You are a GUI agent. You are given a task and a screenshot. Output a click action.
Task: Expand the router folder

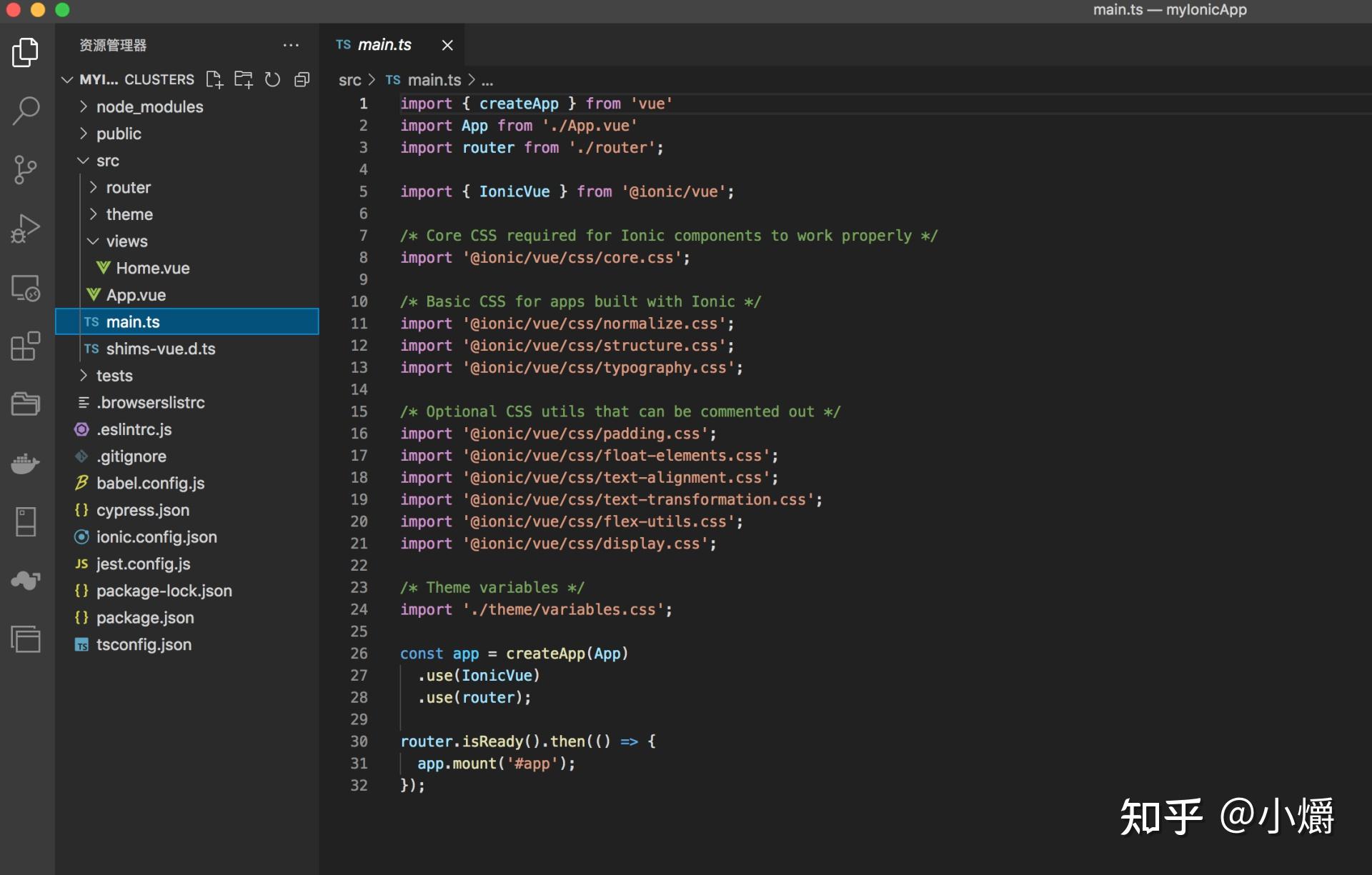coord(188,188)
